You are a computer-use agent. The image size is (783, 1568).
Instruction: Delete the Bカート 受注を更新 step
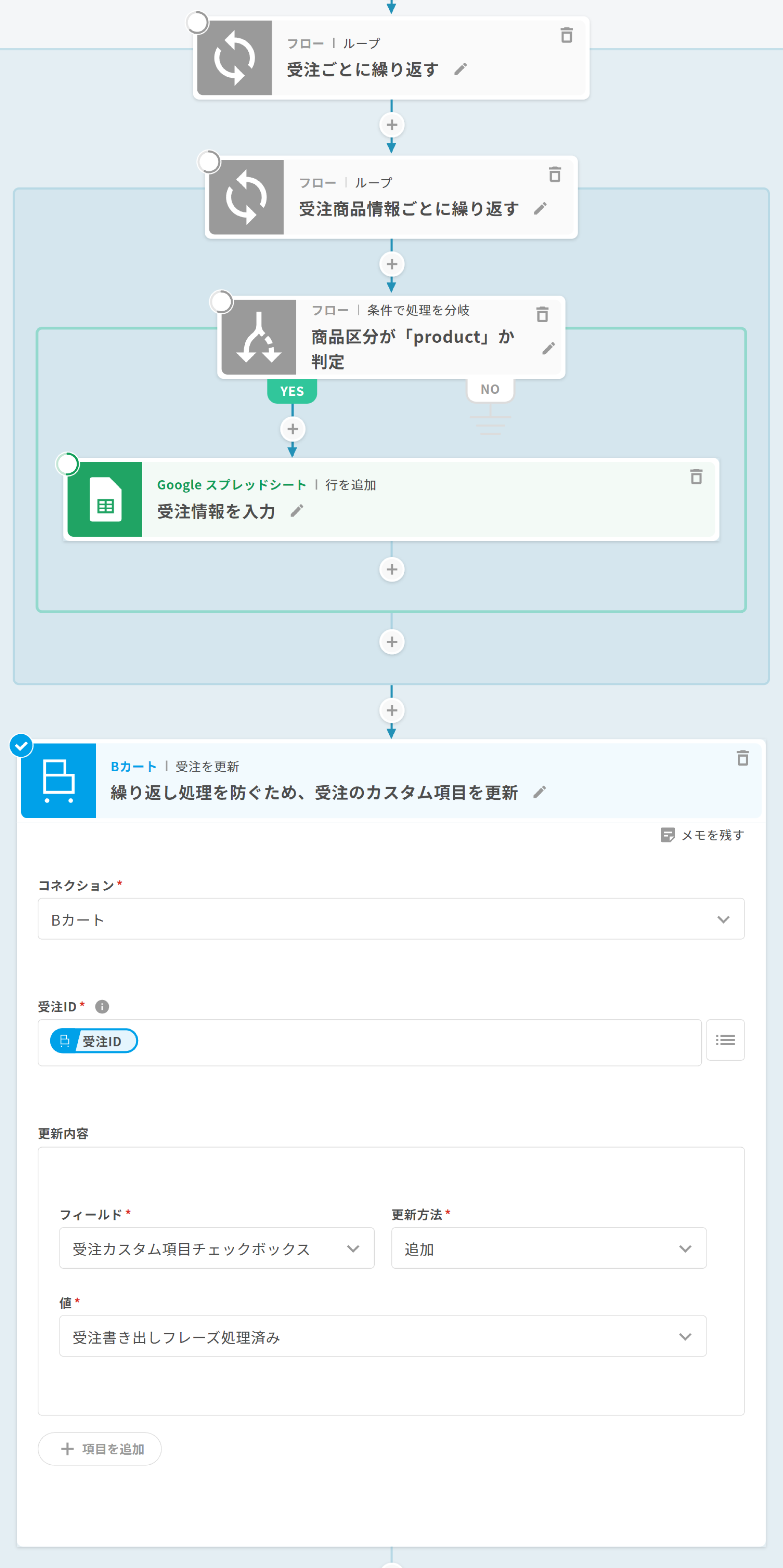click(x=742, y=758)
